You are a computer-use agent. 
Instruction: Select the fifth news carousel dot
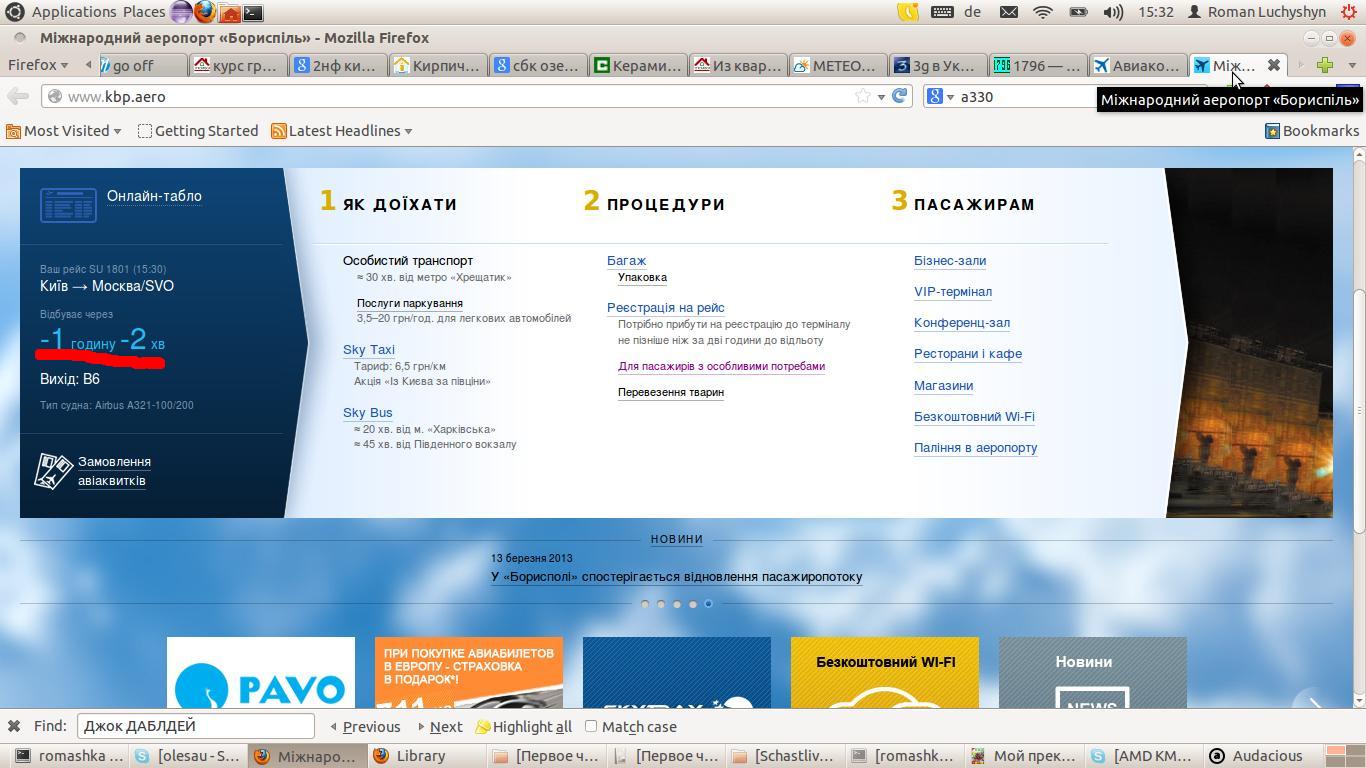click(x=708, y=604)
